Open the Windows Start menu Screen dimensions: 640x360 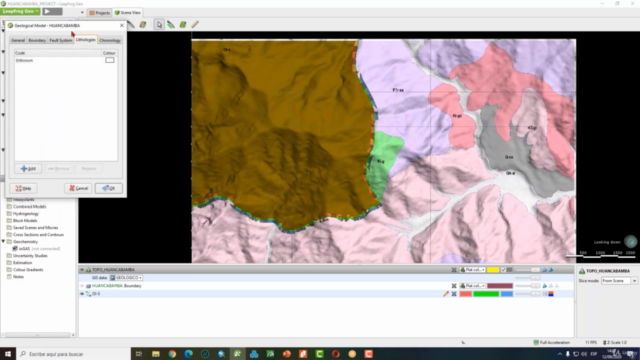(8, 354)
